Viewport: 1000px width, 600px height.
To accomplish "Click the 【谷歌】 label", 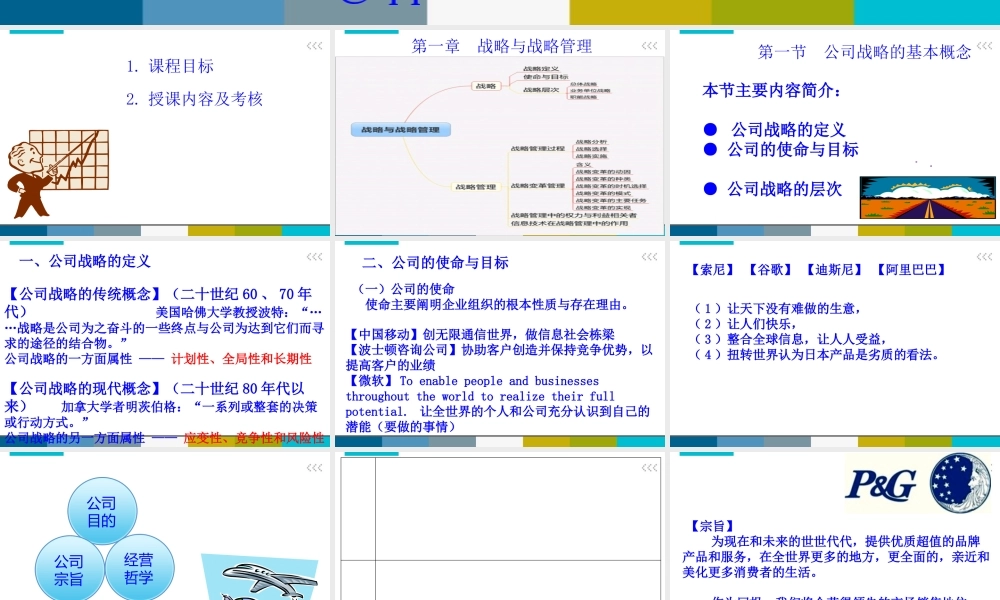I will 770,269.
